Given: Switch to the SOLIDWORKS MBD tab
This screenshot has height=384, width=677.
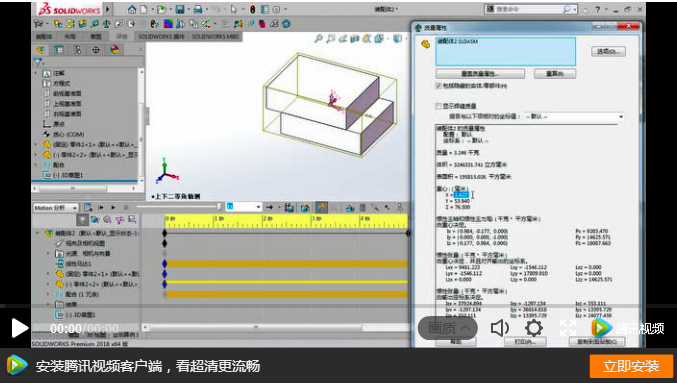Looking at the screenshot, I should point(215,37).
